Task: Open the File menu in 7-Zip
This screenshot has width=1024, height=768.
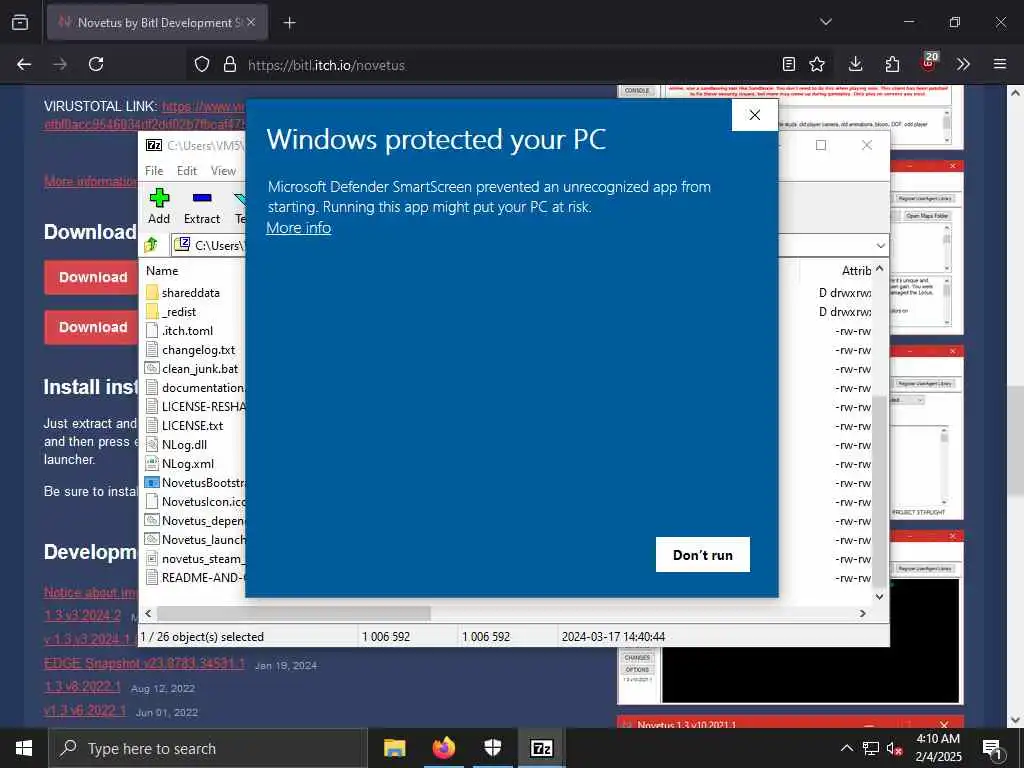Action: 154,171
